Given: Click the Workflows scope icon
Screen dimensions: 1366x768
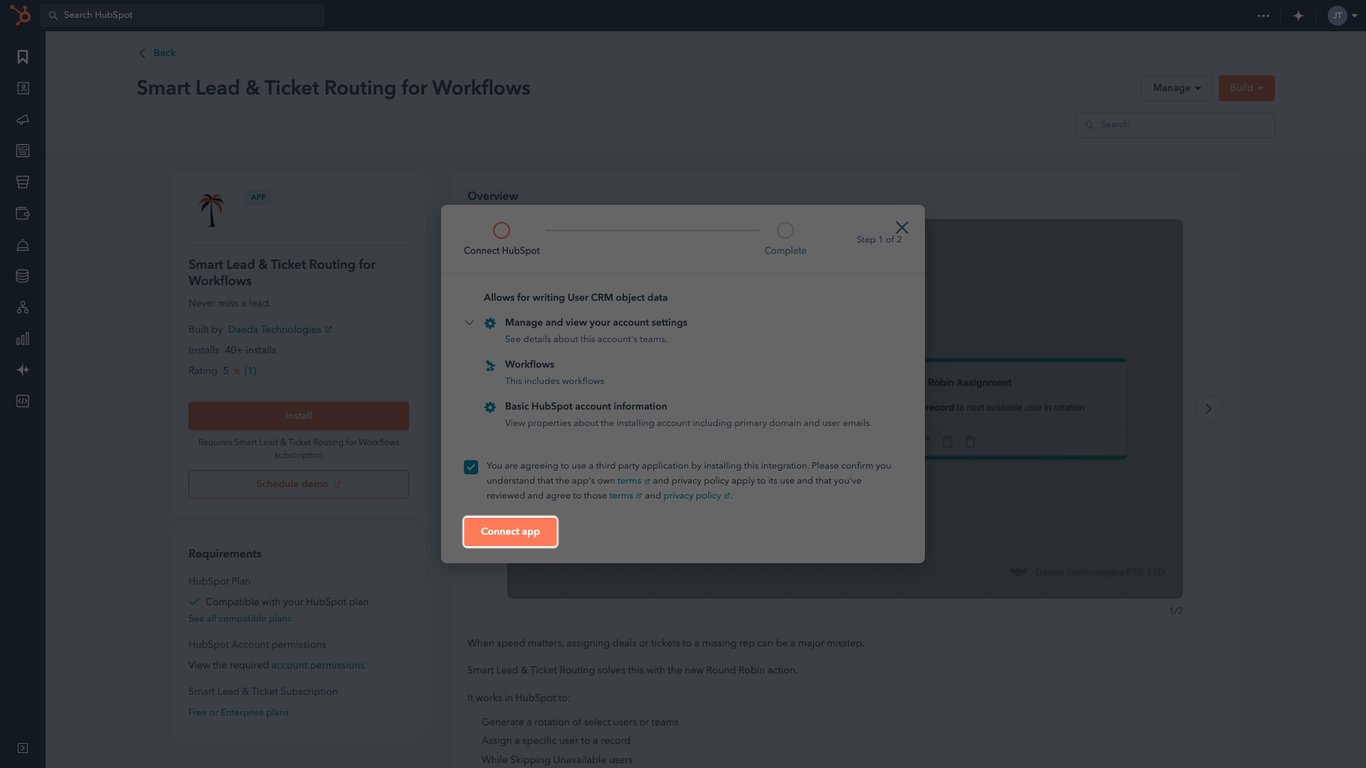Looking at the screenshot, I should pos(490,366).
